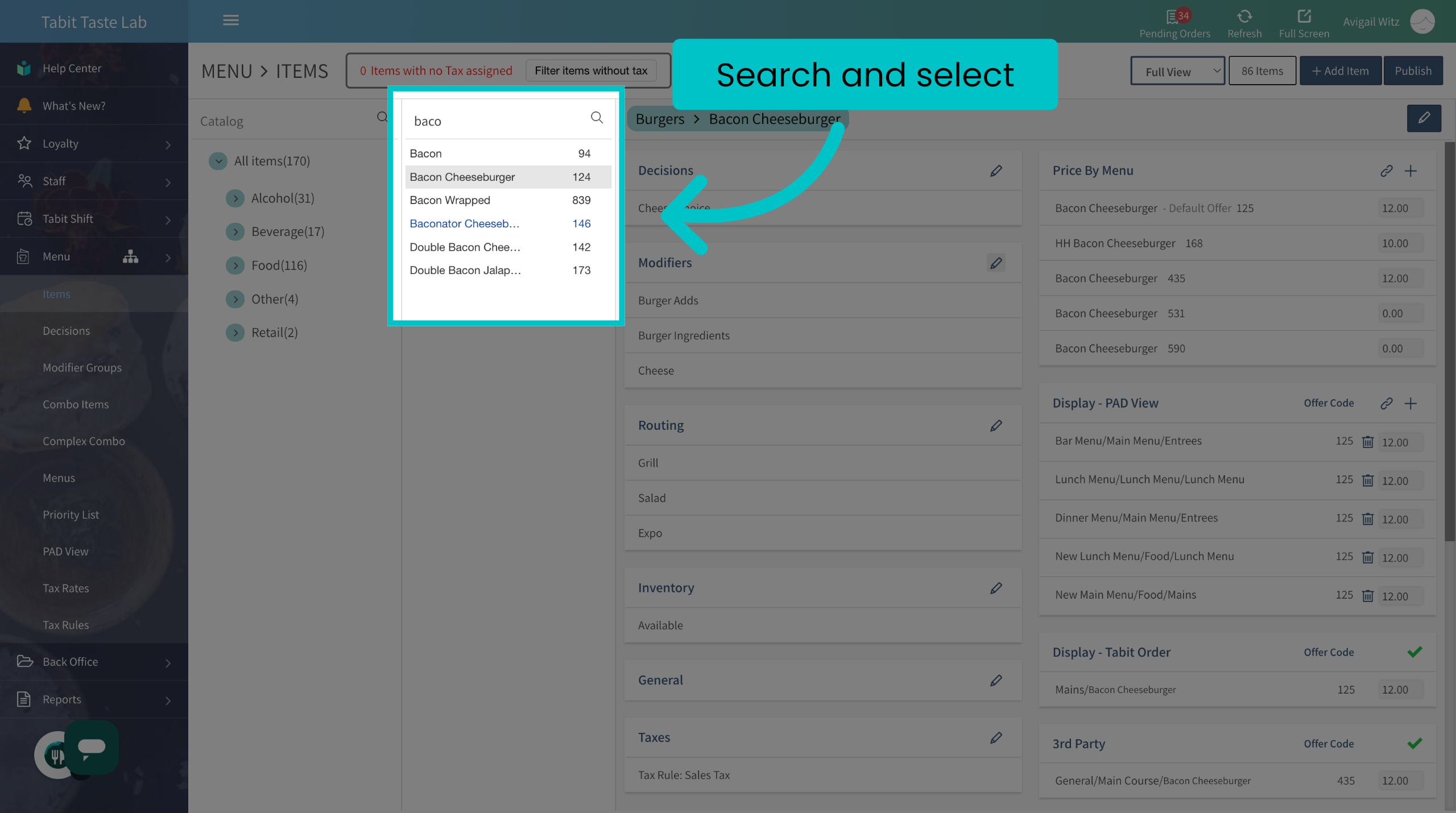Toggle 3rd Party checkmark
The height and width of the screenshot is (813, 1456).
pyautogui.click(x=1414, y=743)
